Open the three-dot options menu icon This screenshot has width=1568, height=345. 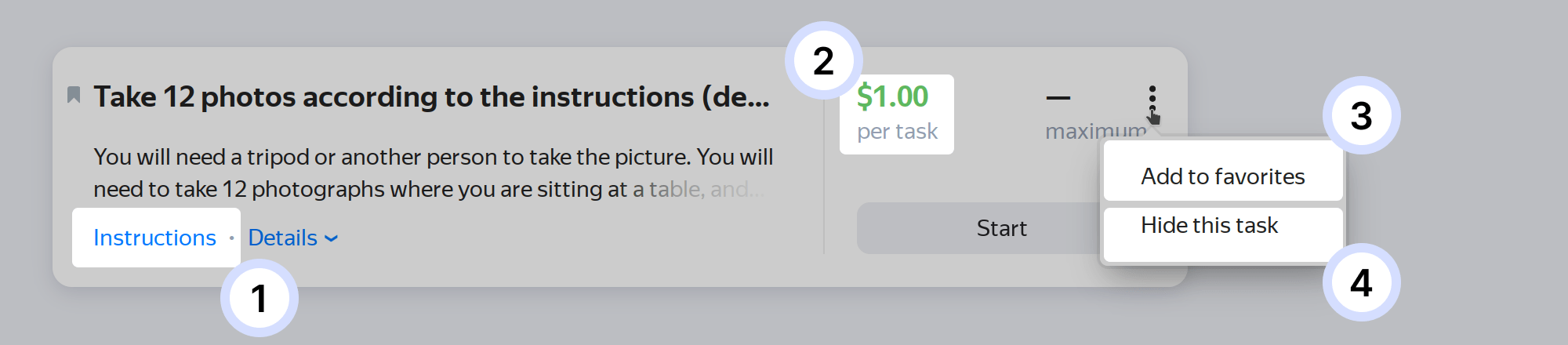[1152, 100]
